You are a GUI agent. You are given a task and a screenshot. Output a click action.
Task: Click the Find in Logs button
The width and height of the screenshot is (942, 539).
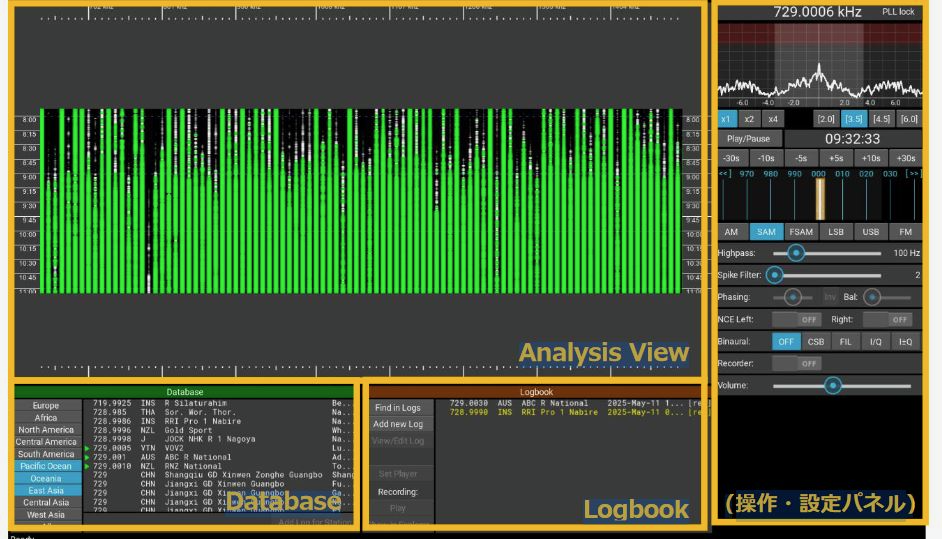[397, 408]
